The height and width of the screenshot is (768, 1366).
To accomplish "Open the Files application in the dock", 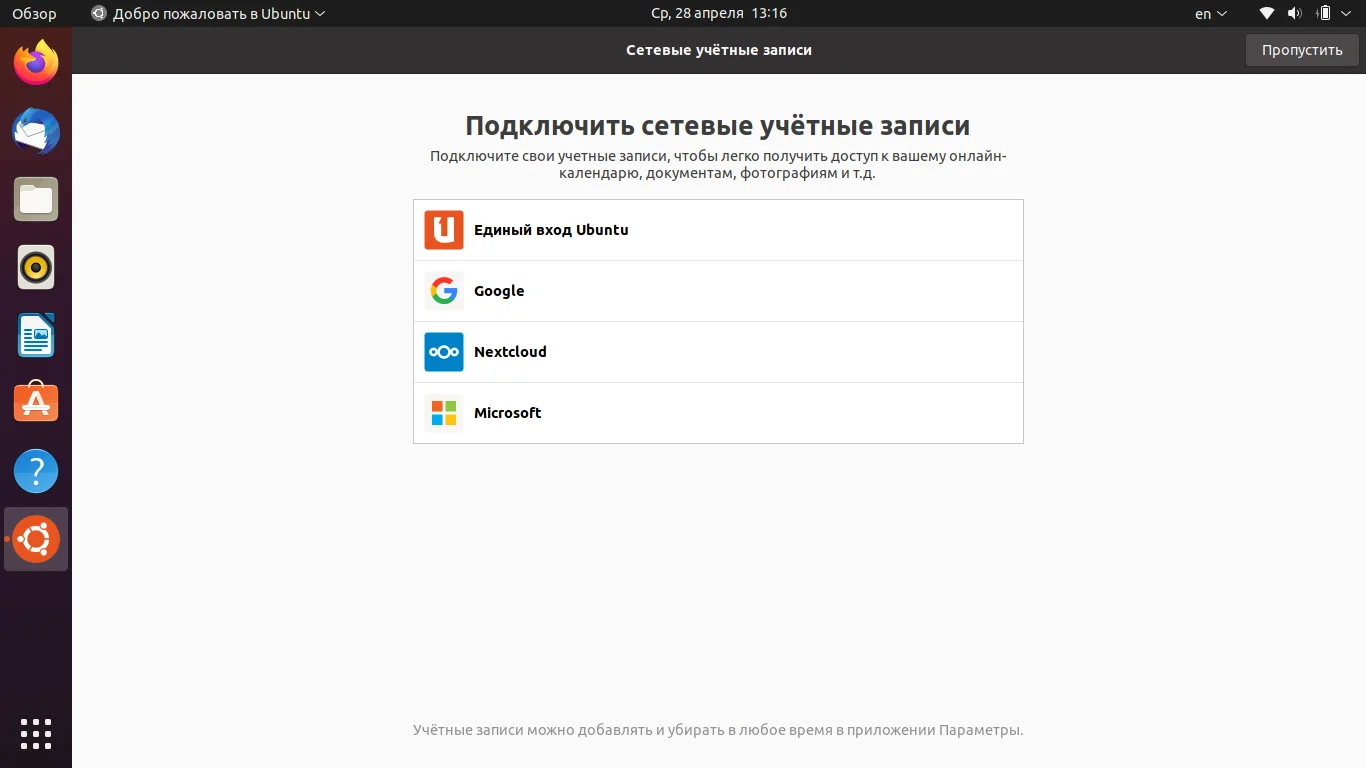I will pos(36,199).
